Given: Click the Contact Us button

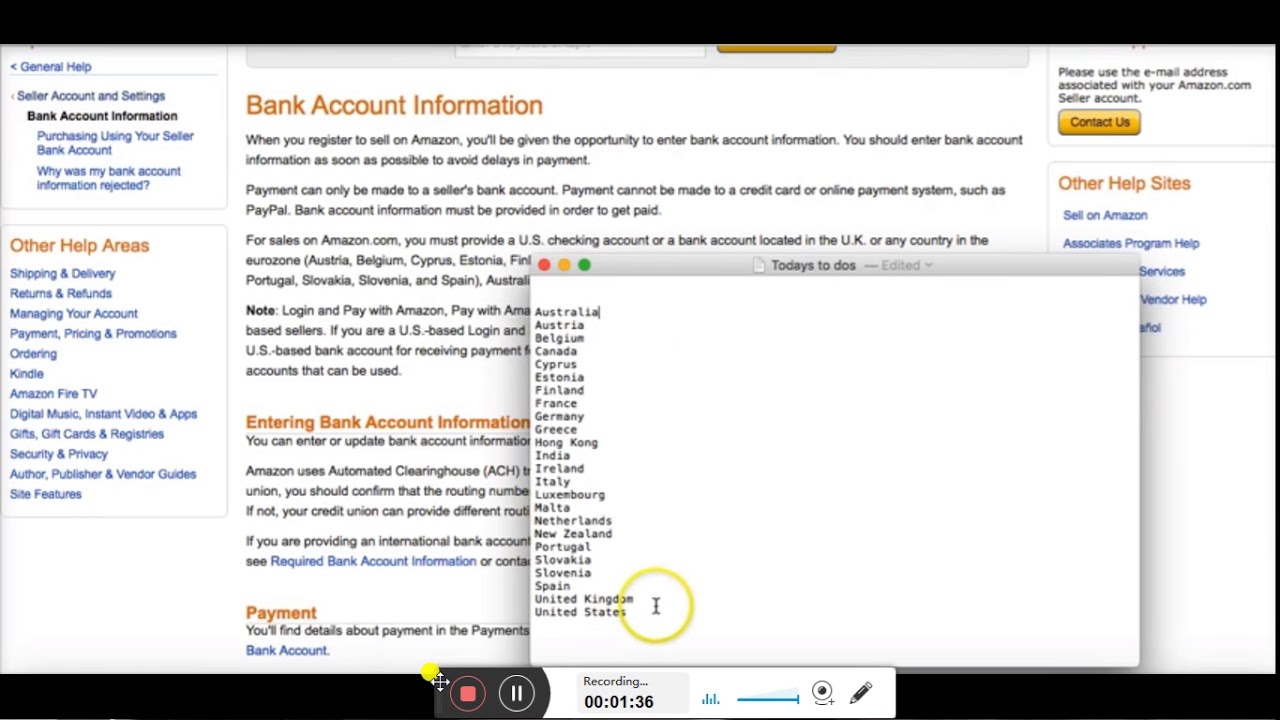Looking at the screenshot, I should pos(1099,122).
